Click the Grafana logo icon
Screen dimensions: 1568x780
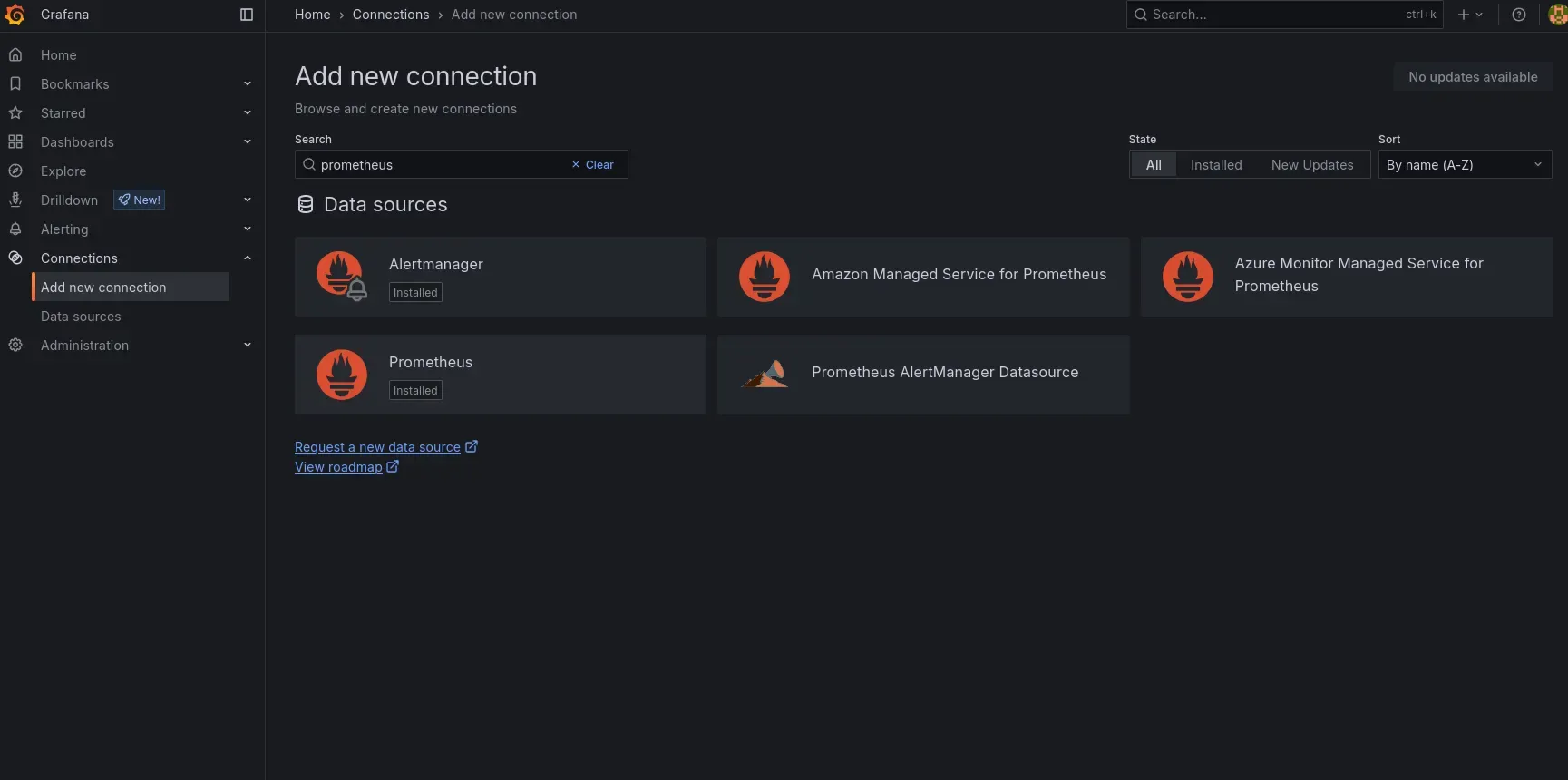(15, 15)
